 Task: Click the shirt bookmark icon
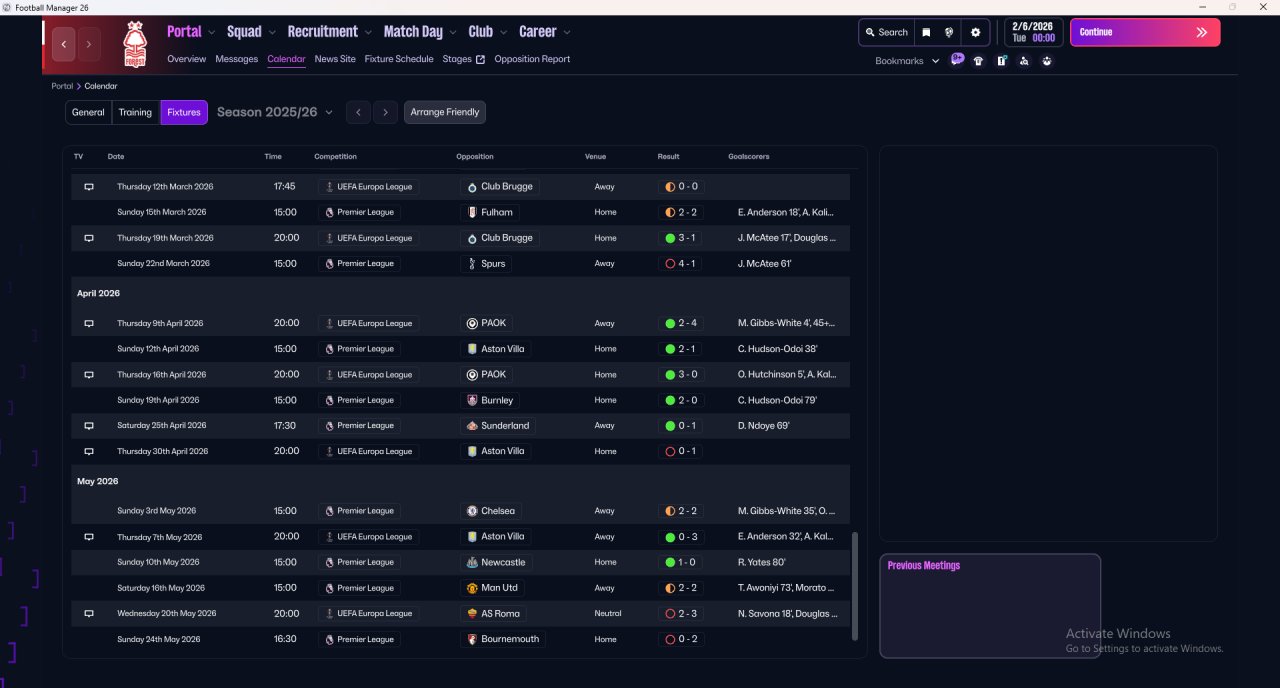tap(978, 61)
